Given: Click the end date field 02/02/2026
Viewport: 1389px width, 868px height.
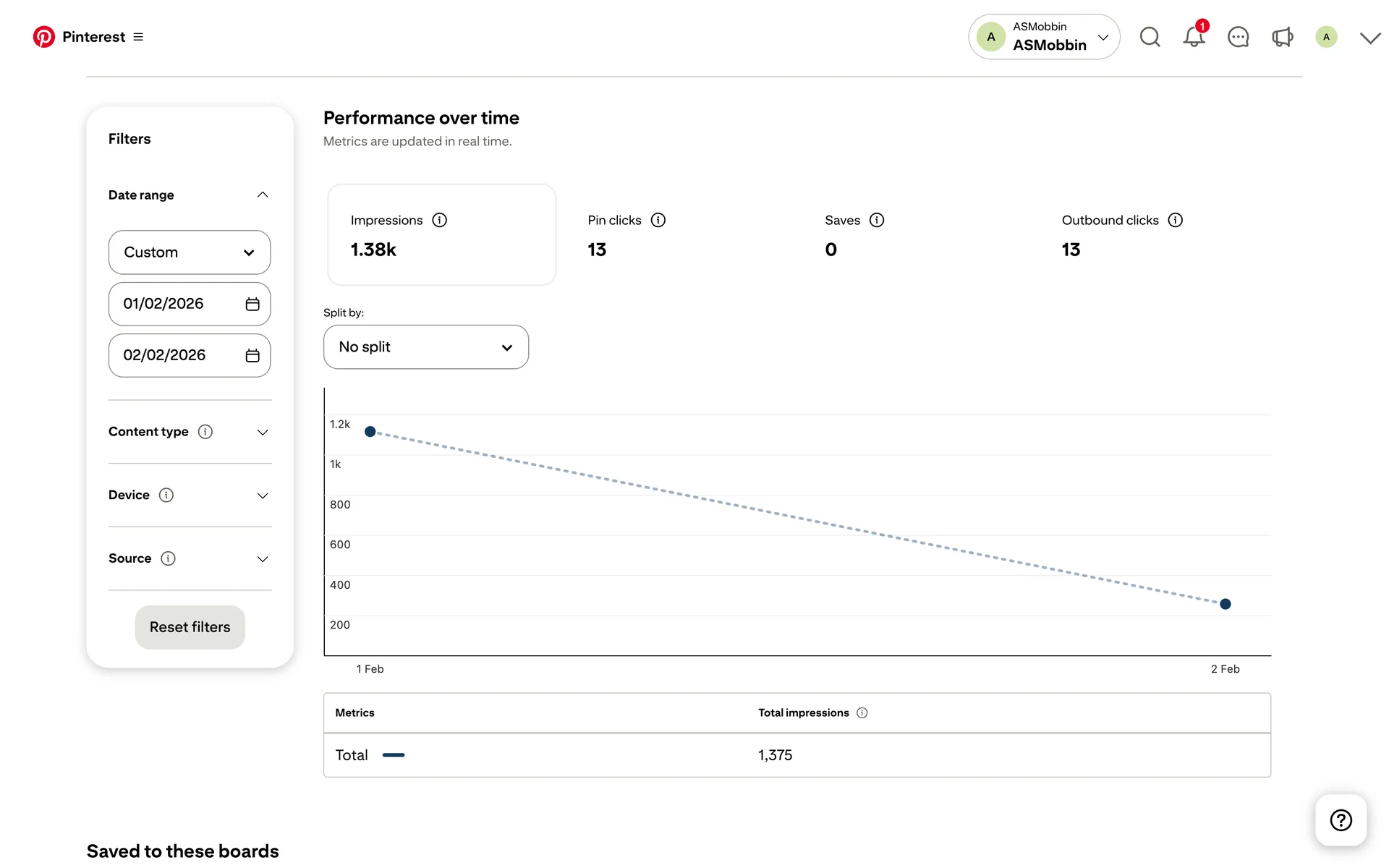Looking at the screenshot, I should (177, 355).
